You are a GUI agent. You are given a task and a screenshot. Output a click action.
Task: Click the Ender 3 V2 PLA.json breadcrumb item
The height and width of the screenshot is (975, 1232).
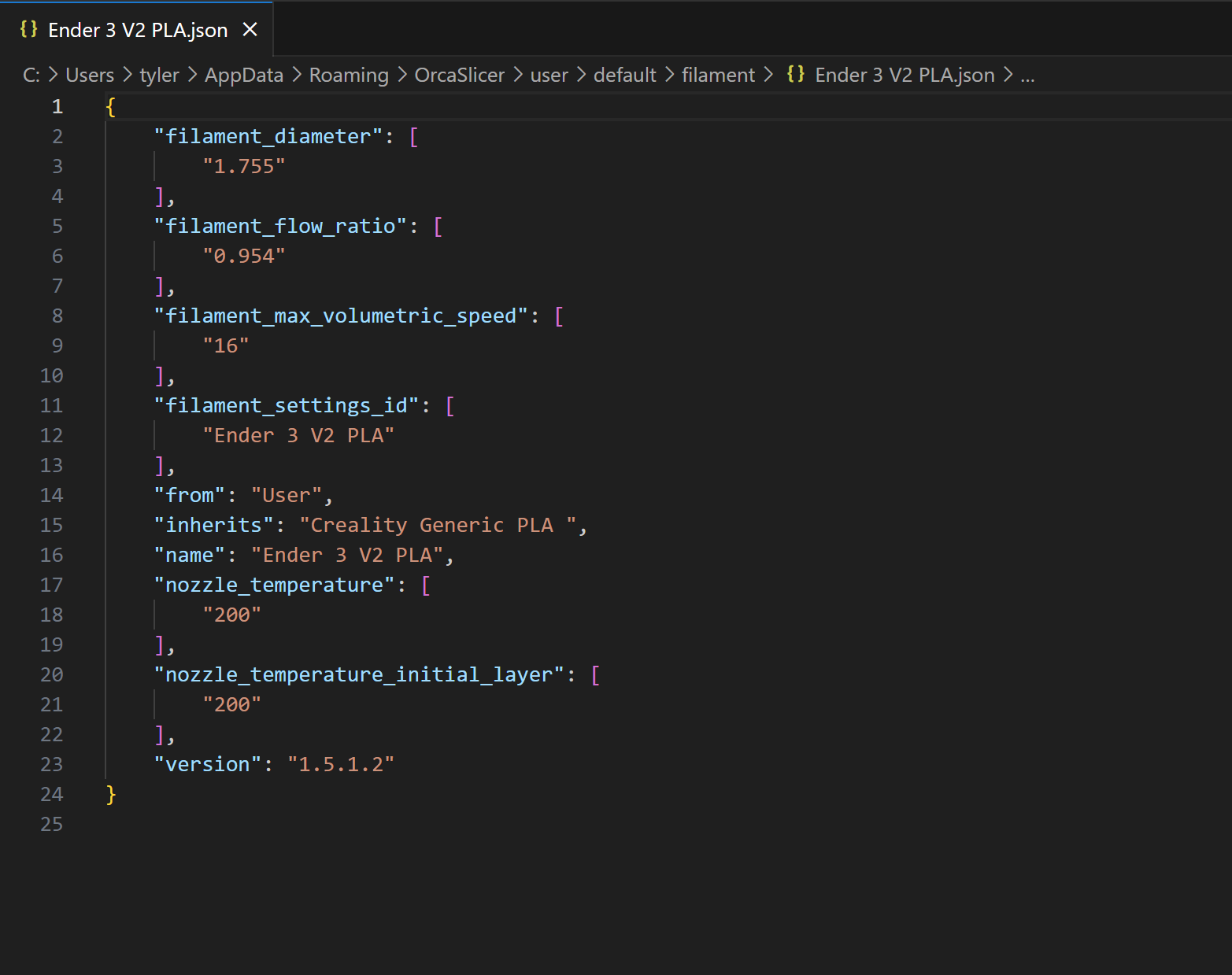click(x=904, y=74)
